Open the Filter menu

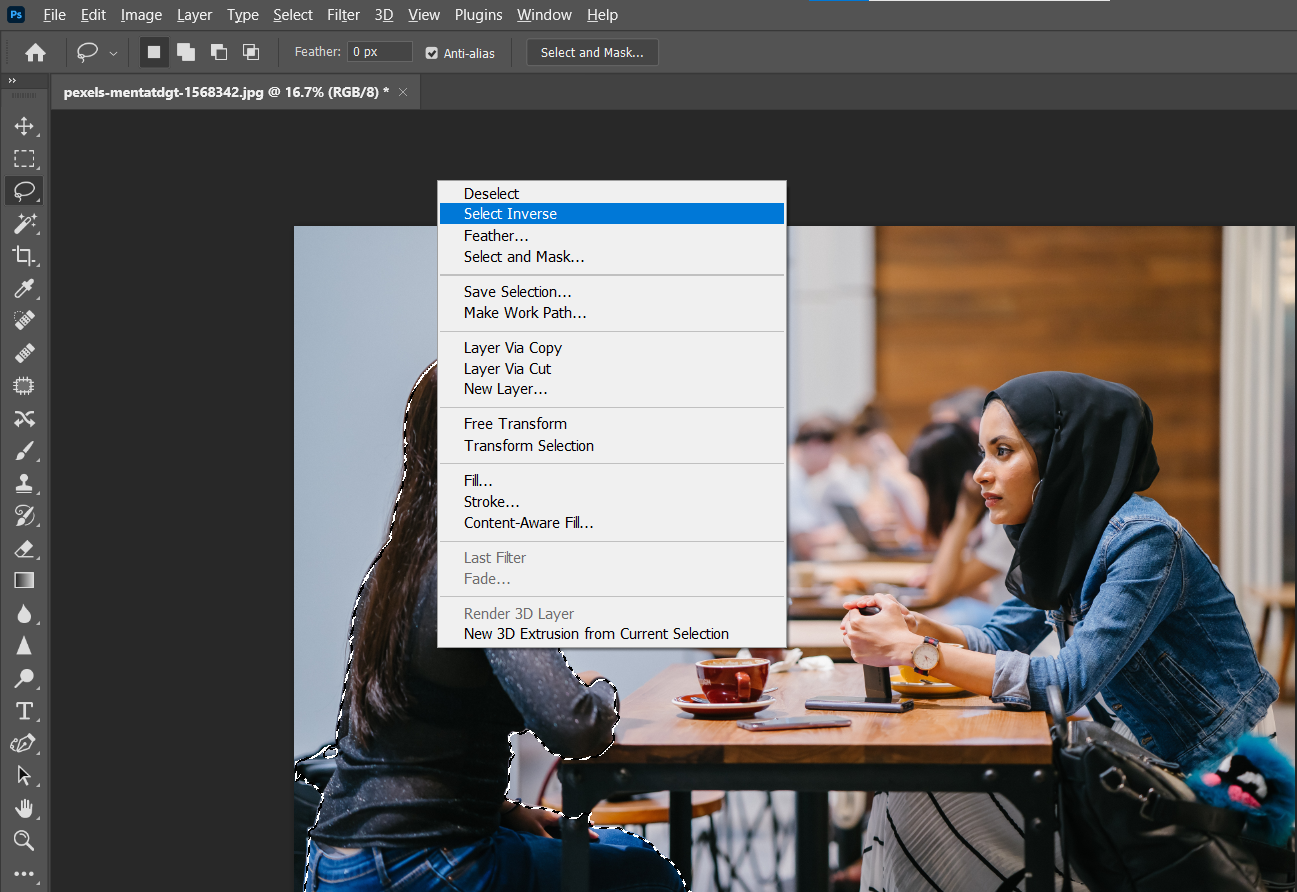[343, 15]
